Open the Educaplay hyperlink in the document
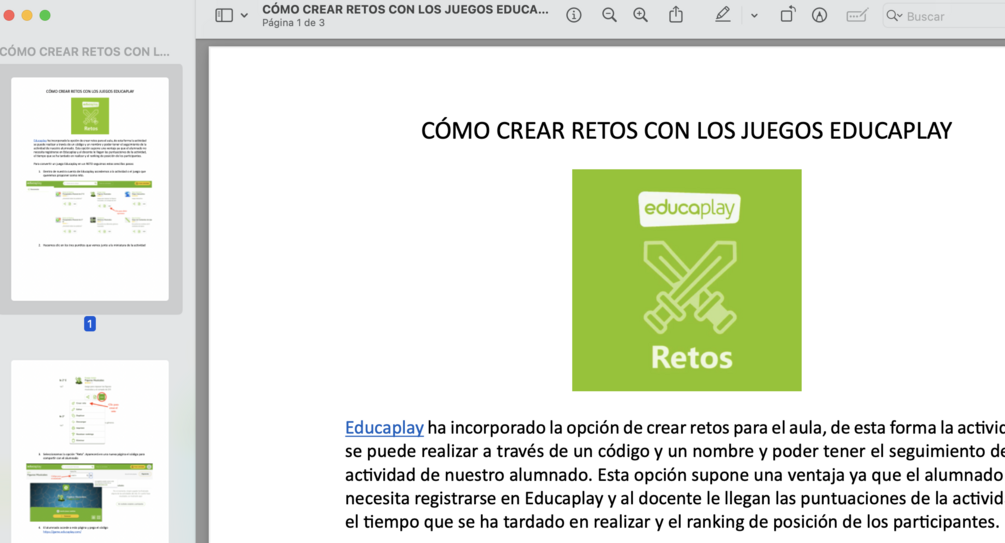This screenshot has width=1005, height=543. tap(384, 428)
